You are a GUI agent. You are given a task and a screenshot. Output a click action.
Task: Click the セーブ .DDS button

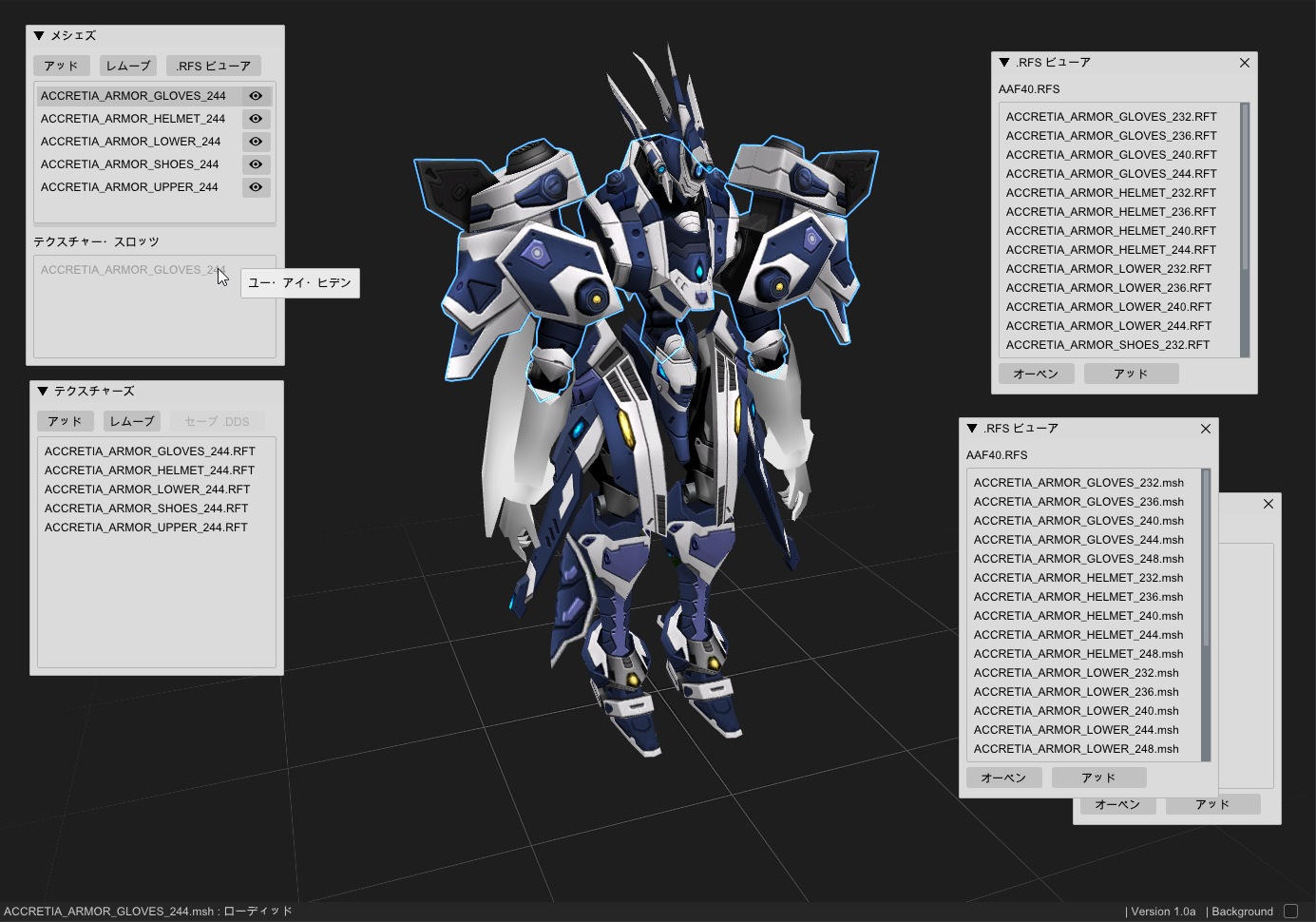217,421
